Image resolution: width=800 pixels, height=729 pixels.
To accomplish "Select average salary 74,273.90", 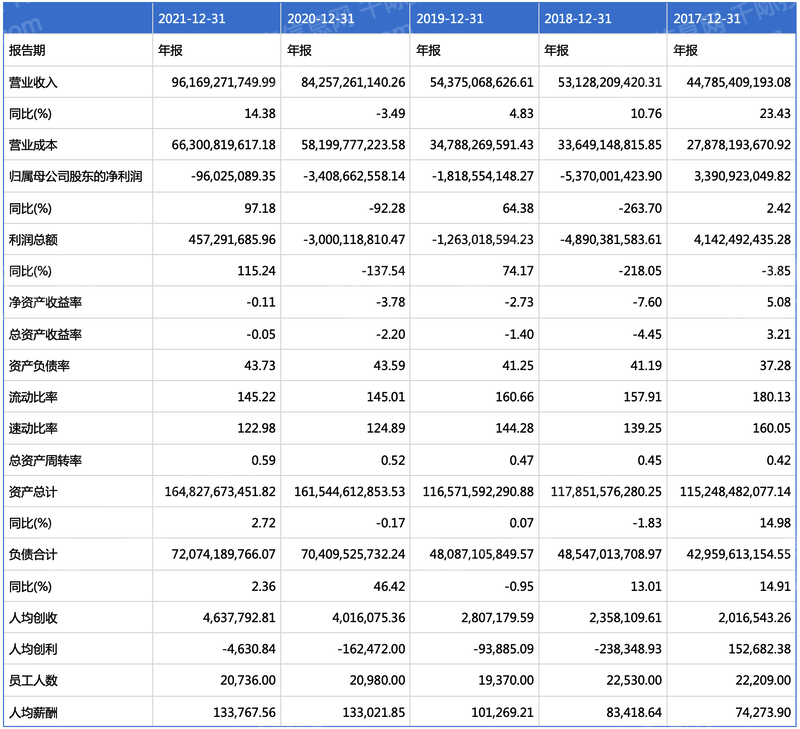I will coord(763,712).
